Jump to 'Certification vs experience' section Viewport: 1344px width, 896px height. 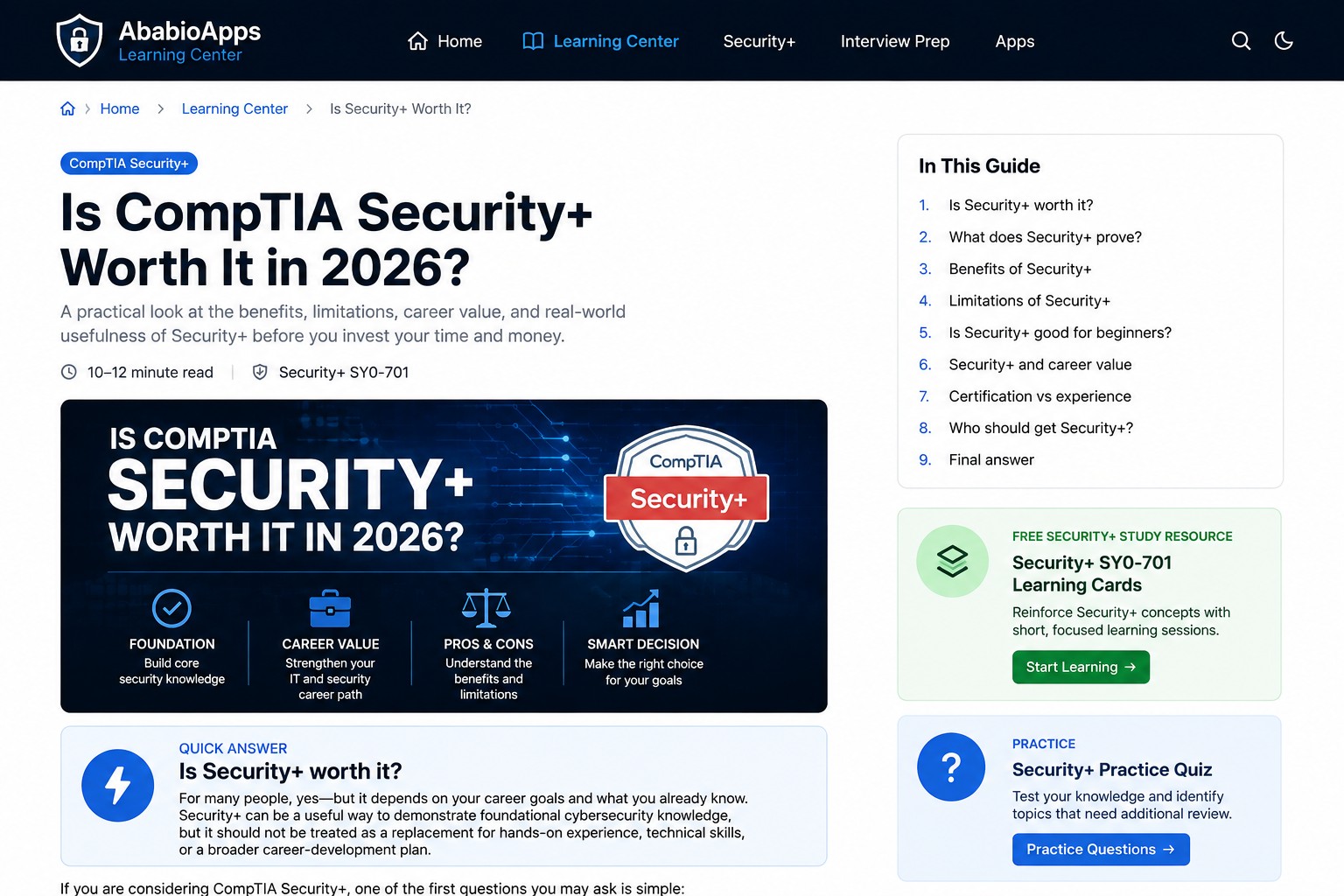pyautogui.click(x=1039, y=396)
